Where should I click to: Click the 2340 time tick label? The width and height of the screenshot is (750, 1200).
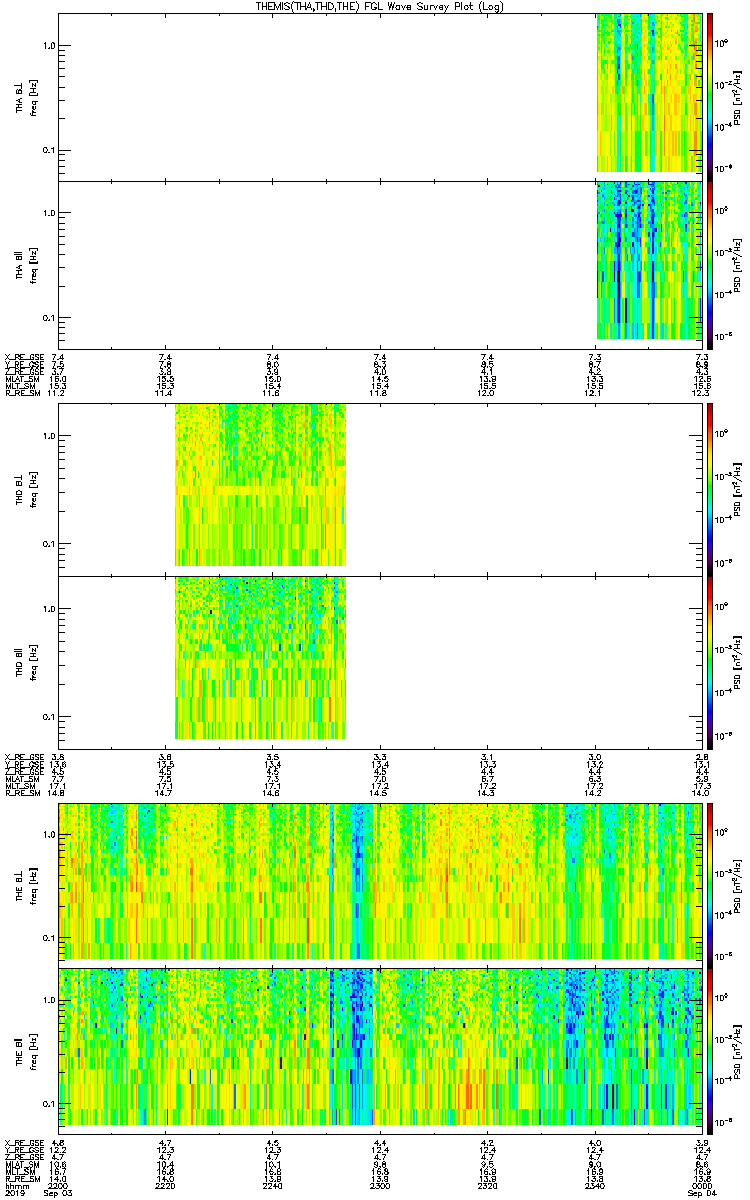point(594,1186)
